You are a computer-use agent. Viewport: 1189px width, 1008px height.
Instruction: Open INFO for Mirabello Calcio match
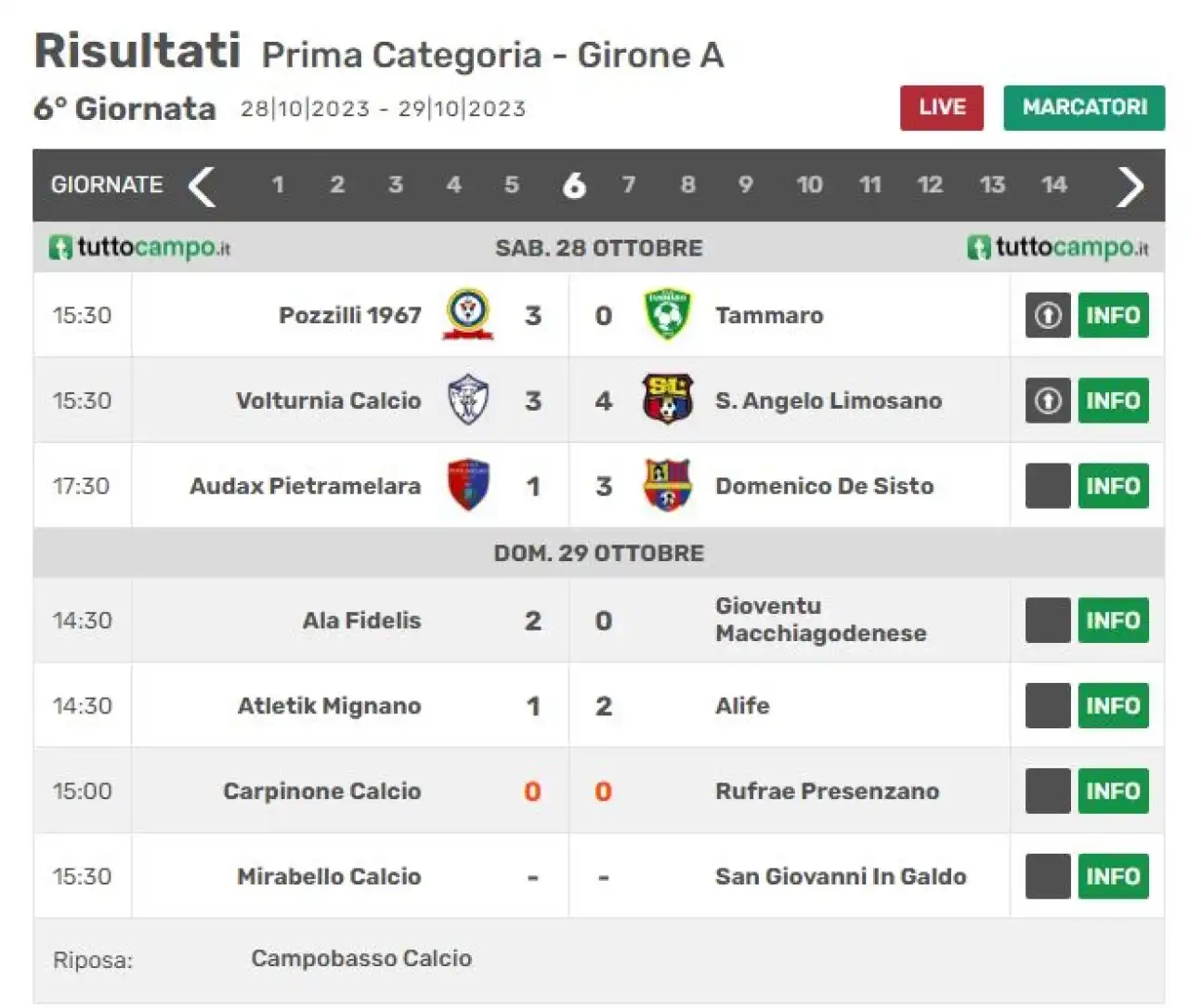point(1113,876)
